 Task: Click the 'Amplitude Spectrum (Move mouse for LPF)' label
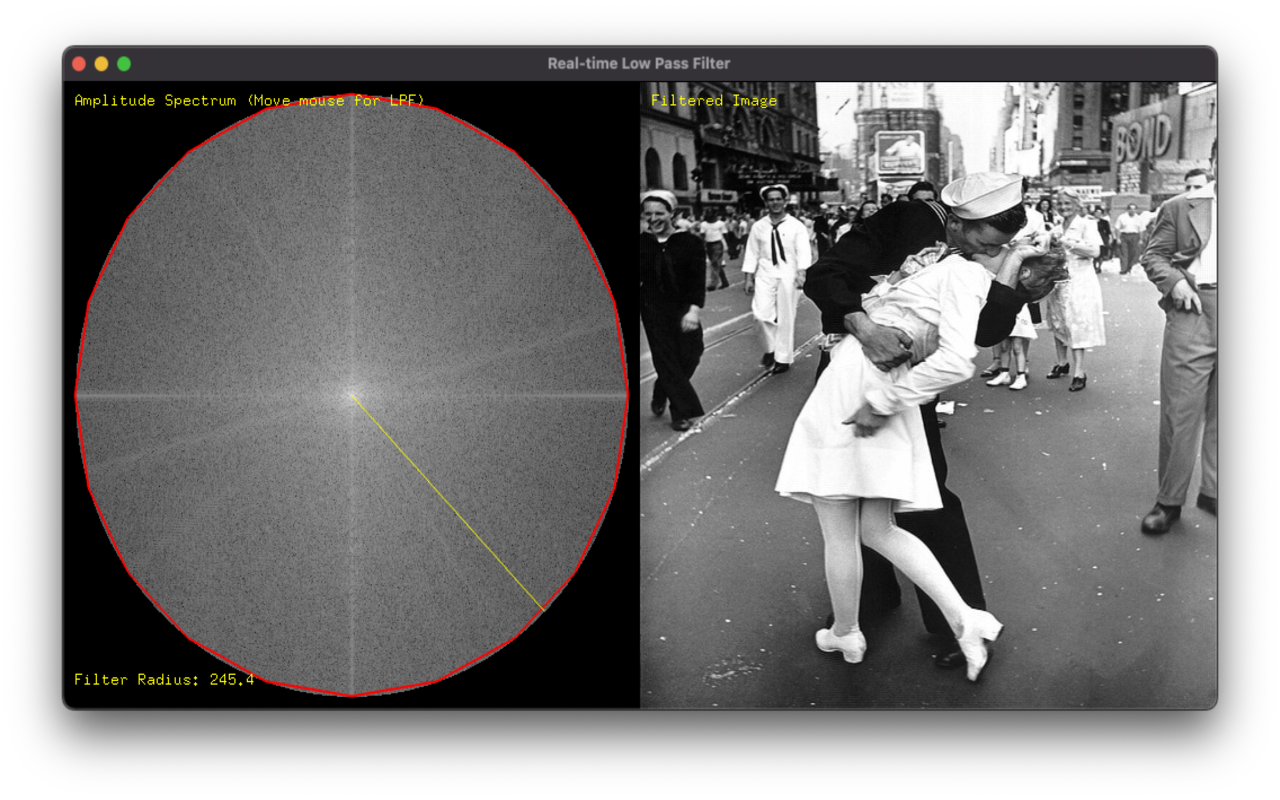click(x=249, y=100)
